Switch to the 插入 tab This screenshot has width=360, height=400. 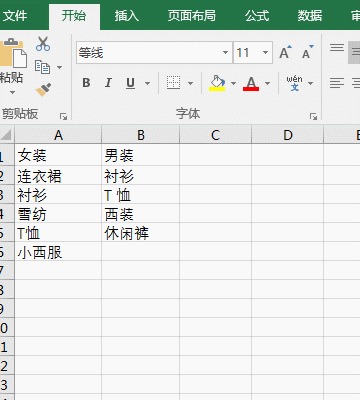[x=126, y=16]
